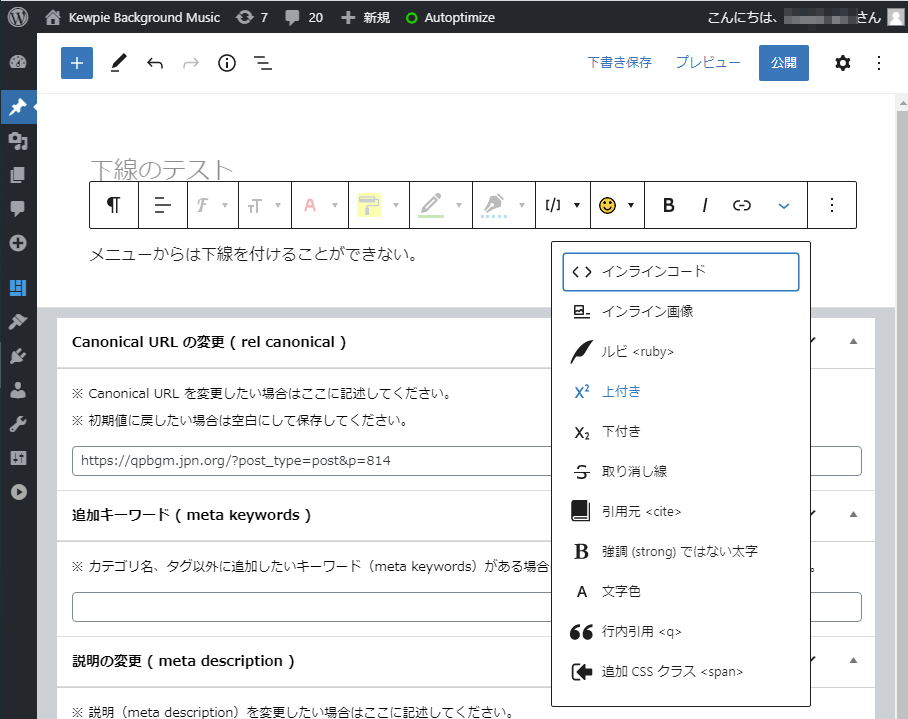Open the font family F dropdown
Viewport: 908px width, 719px height.
point(213,205)
